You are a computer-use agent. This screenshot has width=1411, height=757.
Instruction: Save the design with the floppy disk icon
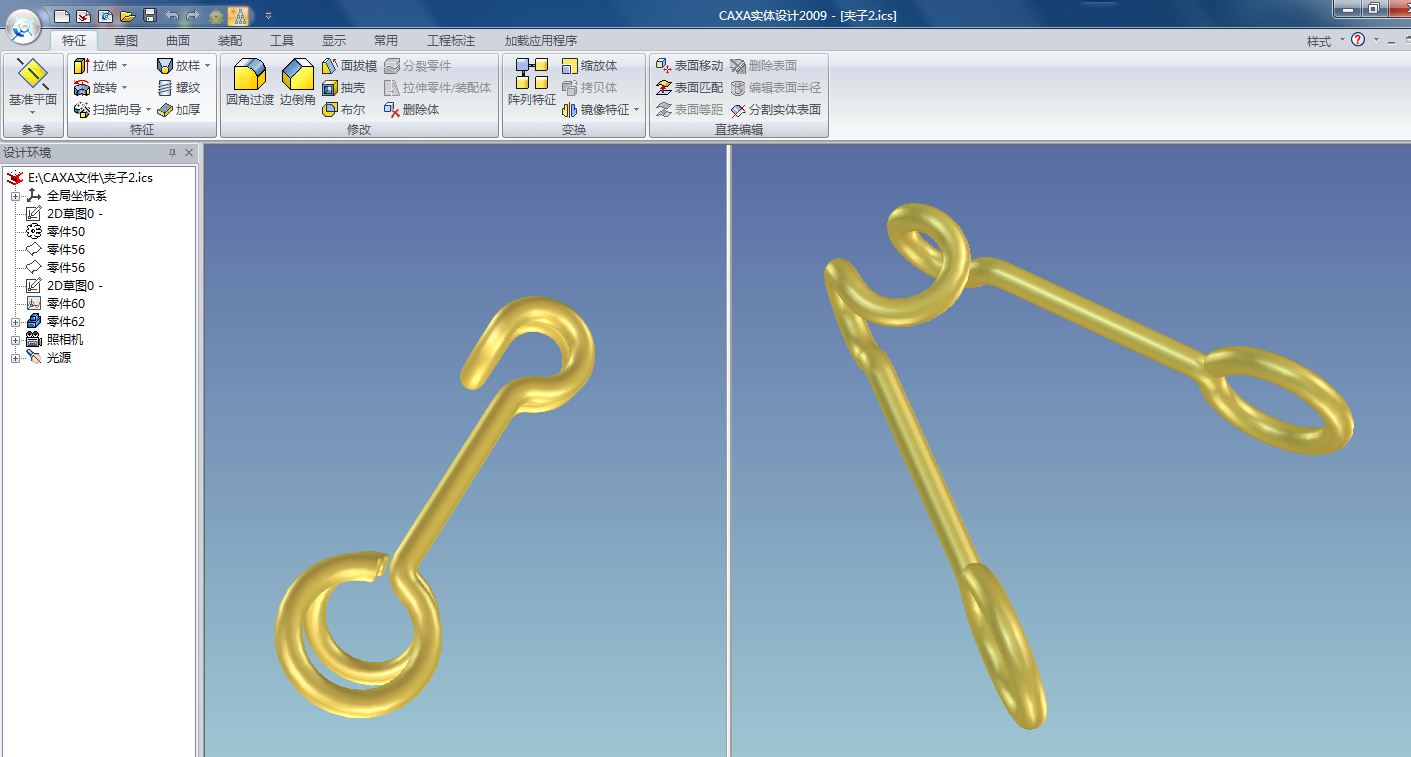pos(150,15)
